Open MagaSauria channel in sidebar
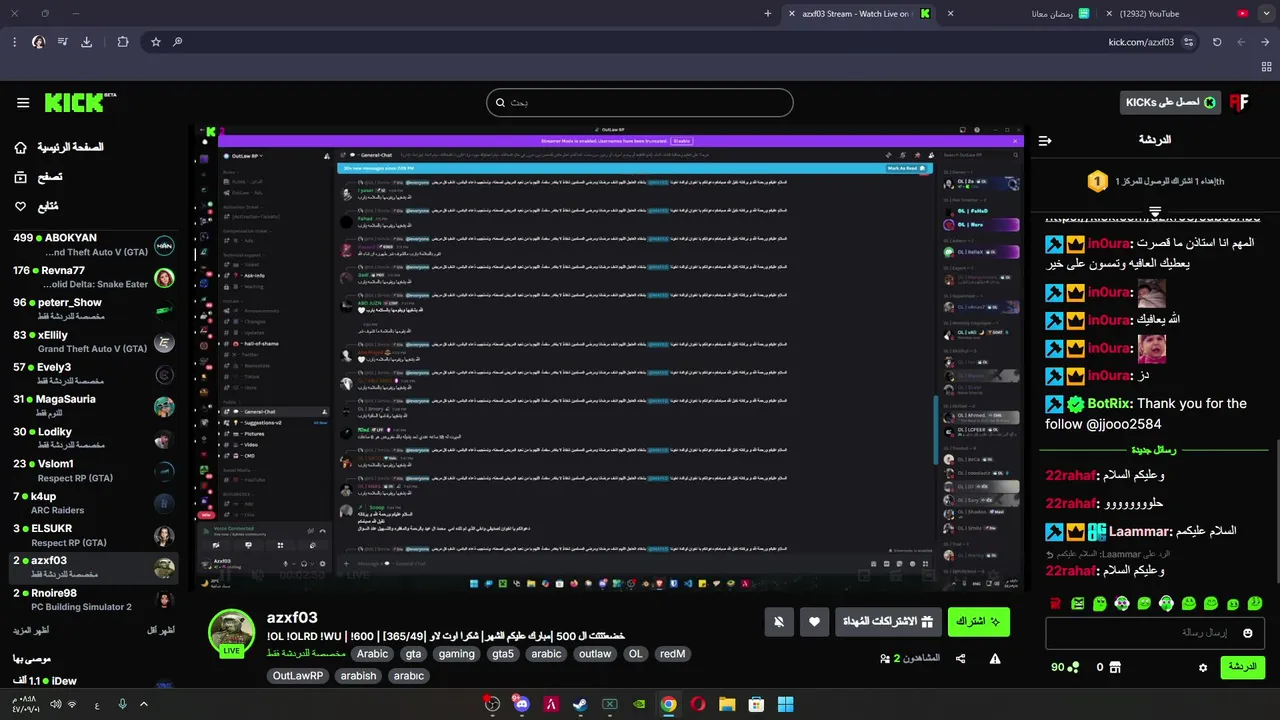This screenshot has width=1280, height=720. (x=94, y=406)
